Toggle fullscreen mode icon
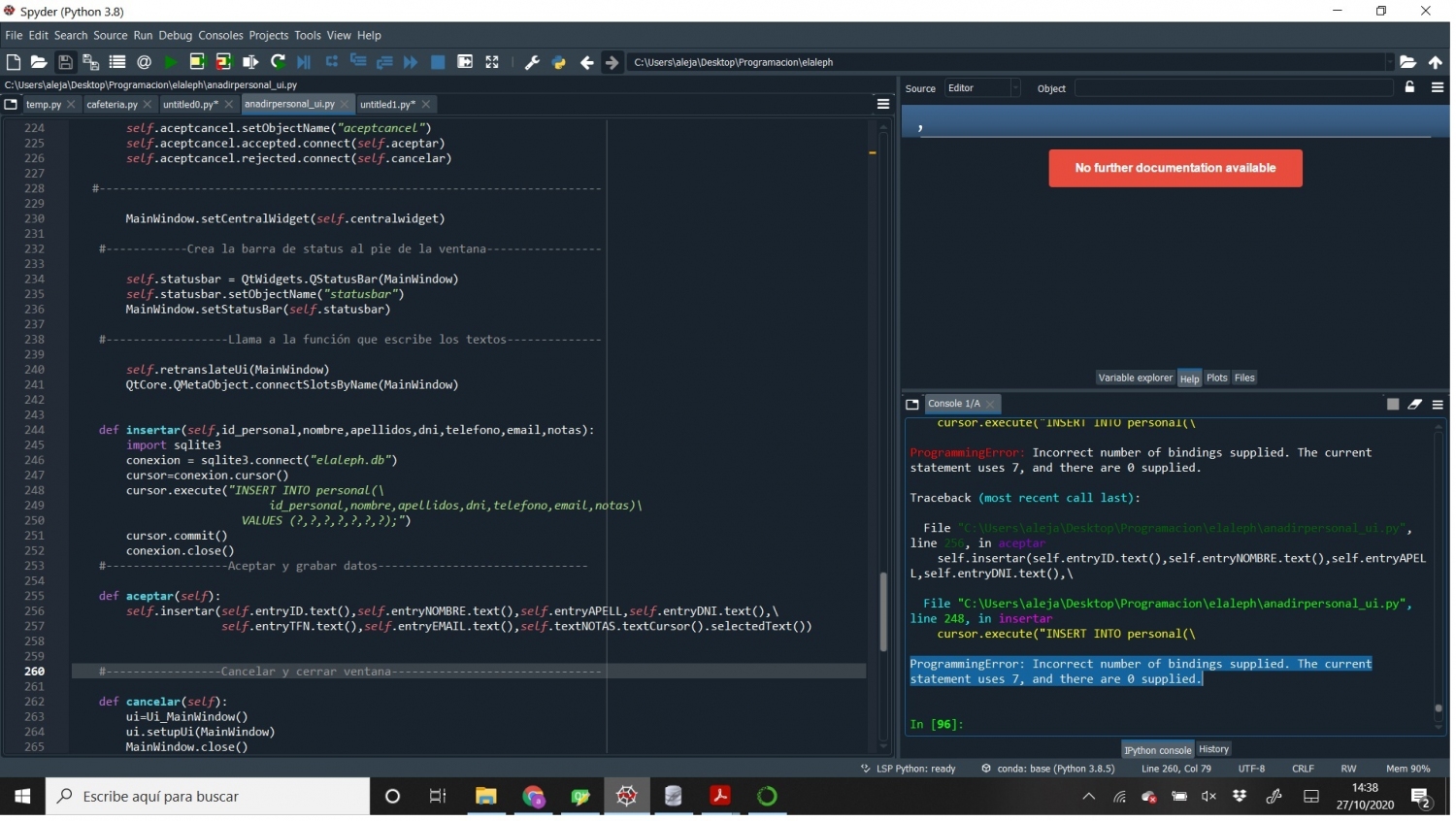The width and height of the screenshot is (1456, 821). 492,62
